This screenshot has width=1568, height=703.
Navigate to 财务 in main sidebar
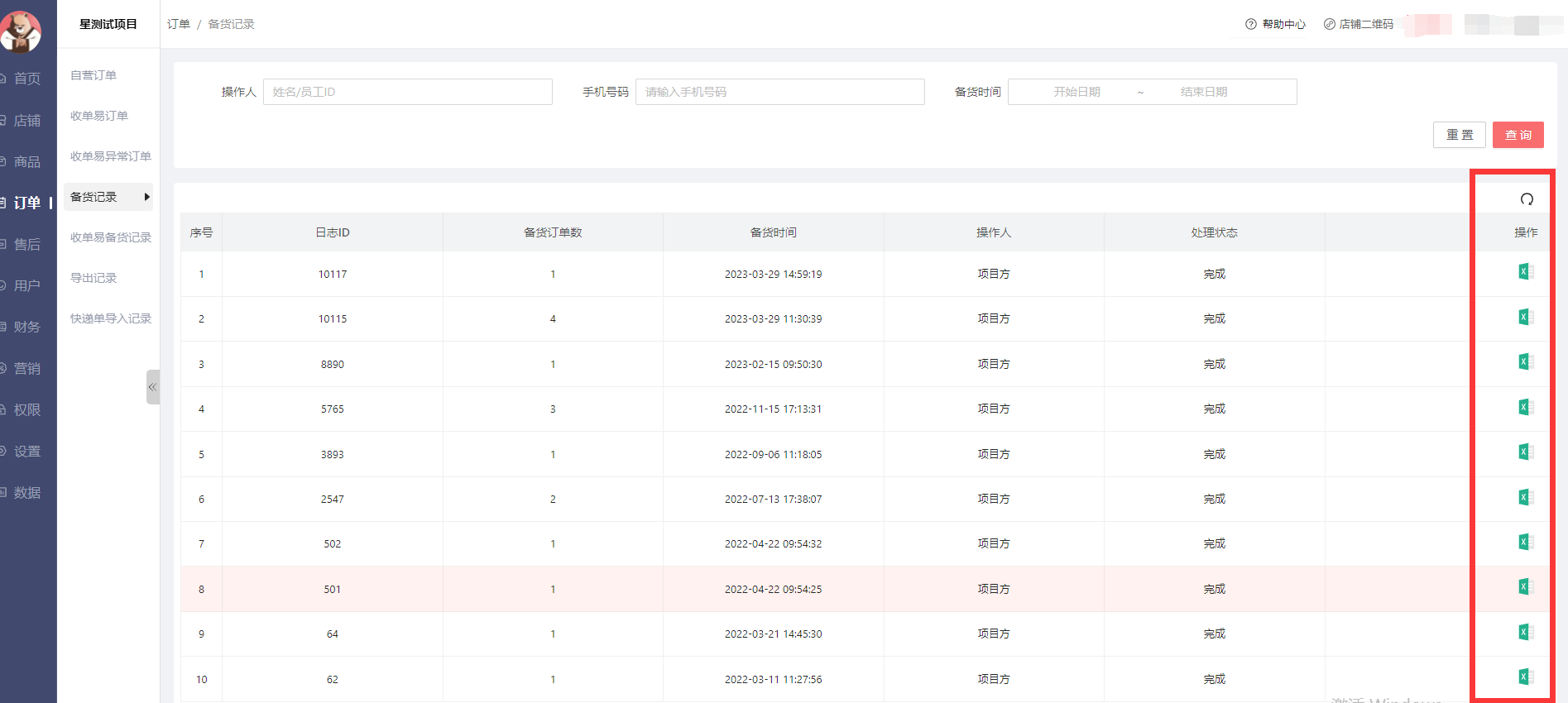(x=26, y=327)
